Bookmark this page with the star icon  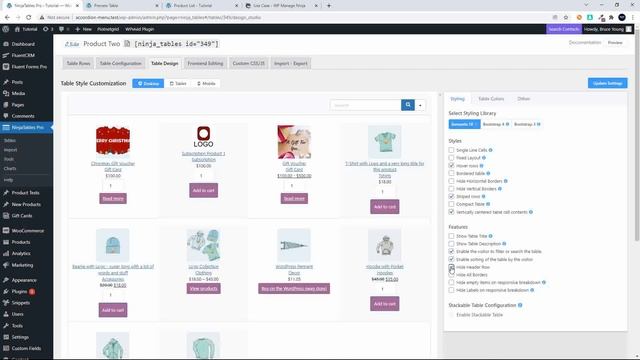tap(566, 18)
